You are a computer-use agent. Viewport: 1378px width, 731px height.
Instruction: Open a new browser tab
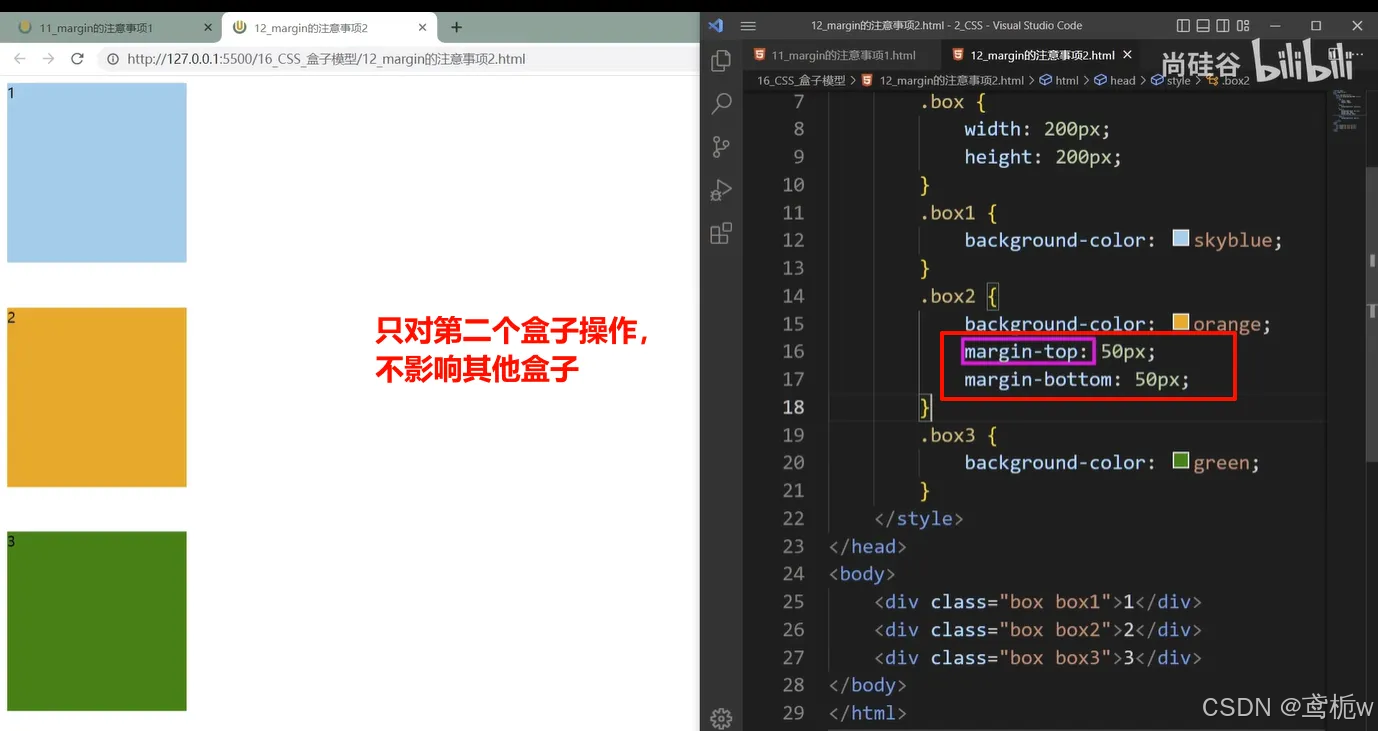(456, 28)
